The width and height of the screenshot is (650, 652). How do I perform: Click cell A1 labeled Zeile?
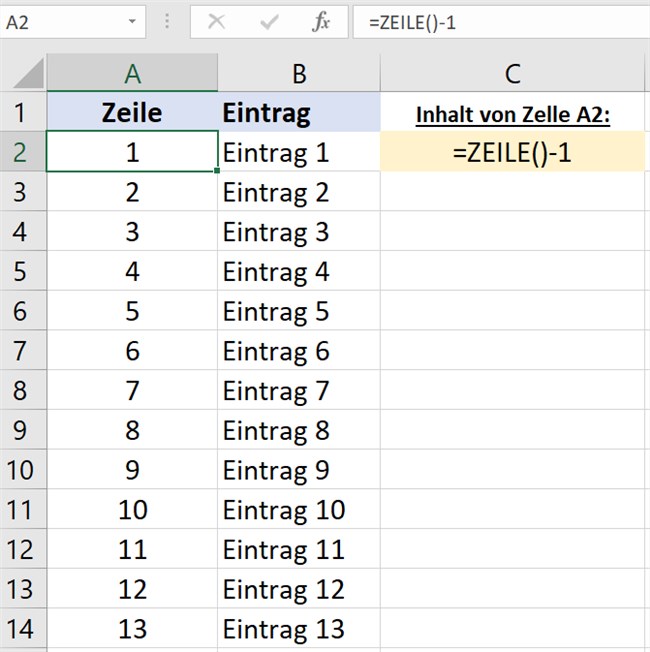pos(132,113)
